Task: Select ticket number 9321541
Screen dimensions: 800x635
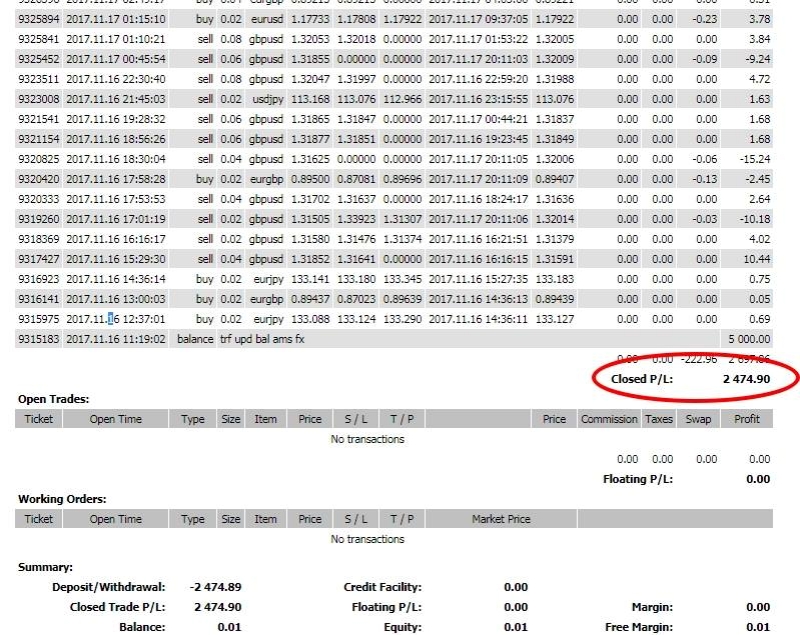Action: pyautogui.click(x=39, y=119)
